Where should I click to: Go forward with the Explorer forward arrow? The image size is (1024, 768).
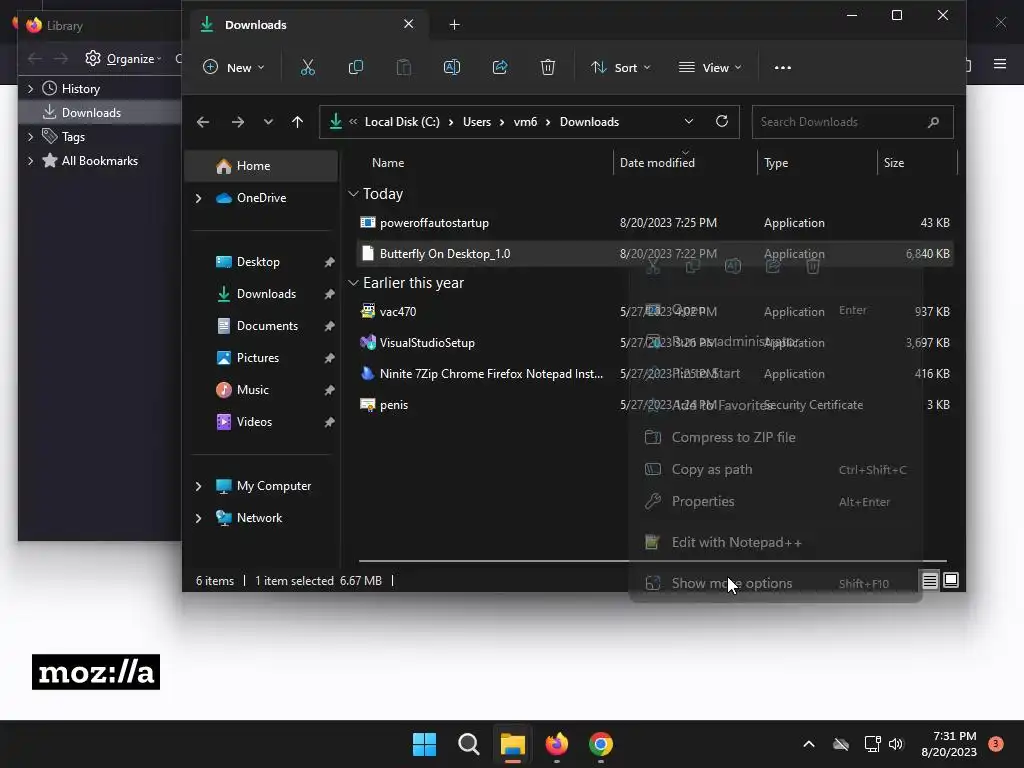tap(238, 122)
